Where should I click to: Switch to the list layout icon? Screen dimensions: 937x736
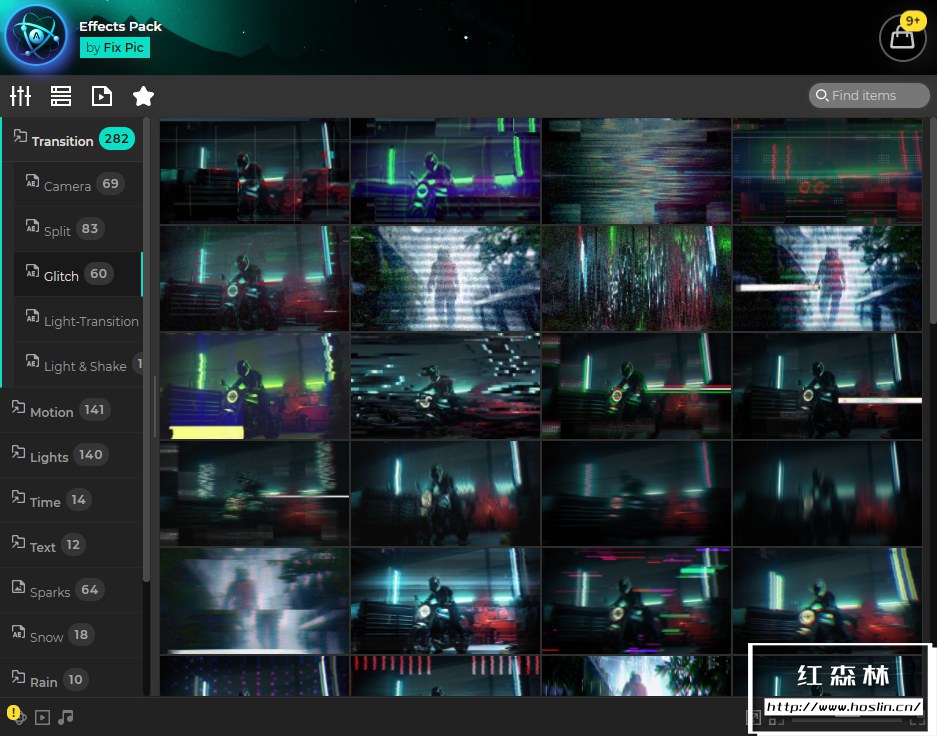click(61, 96)
